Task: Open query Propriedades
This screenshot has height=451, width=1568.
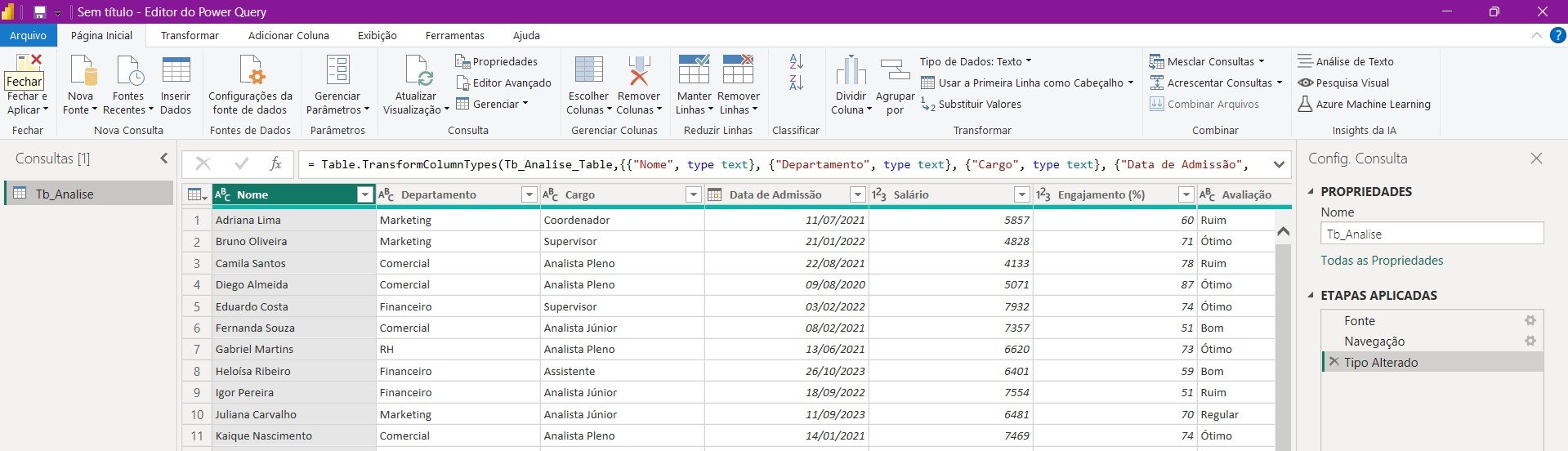Action: click(496, 61)
